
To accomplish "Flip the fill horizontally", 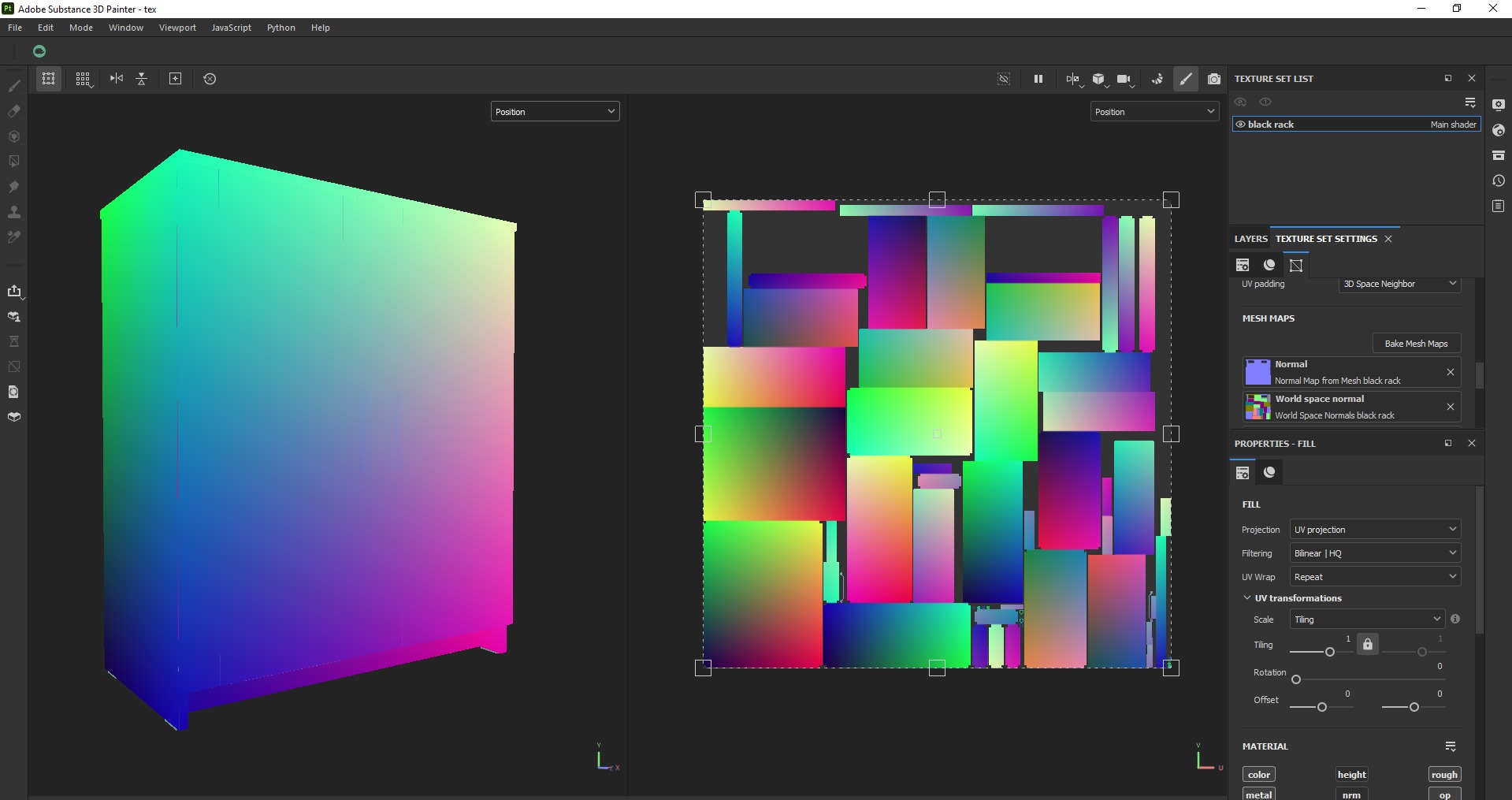I will coord(117,79).
